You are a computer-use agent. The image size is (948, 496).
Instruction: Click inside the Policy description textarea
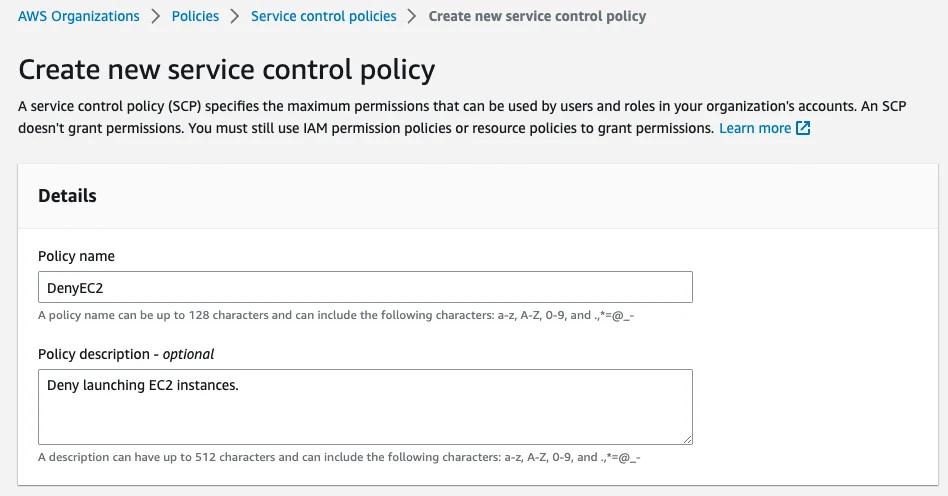coord(365,407)
